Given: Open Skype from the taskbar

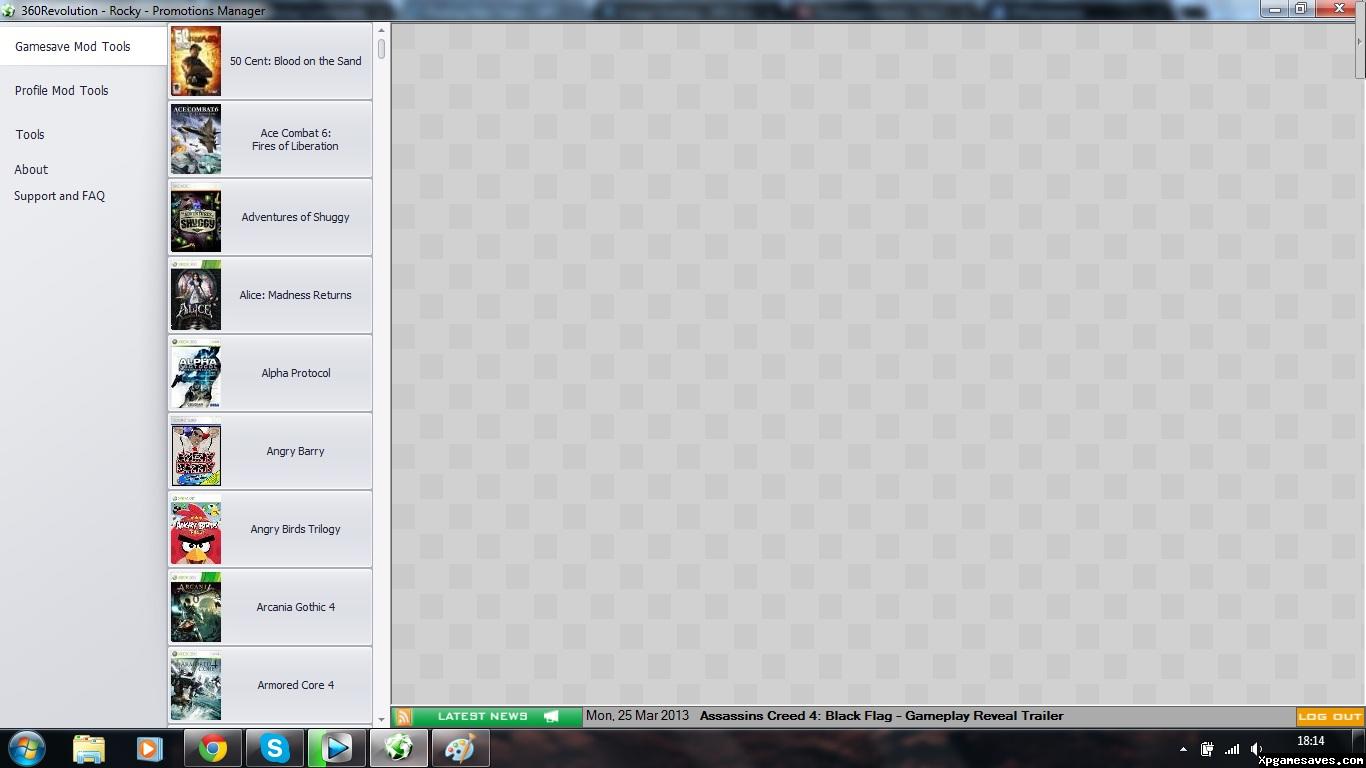Looking at the screenshot, I should (274, 748).
